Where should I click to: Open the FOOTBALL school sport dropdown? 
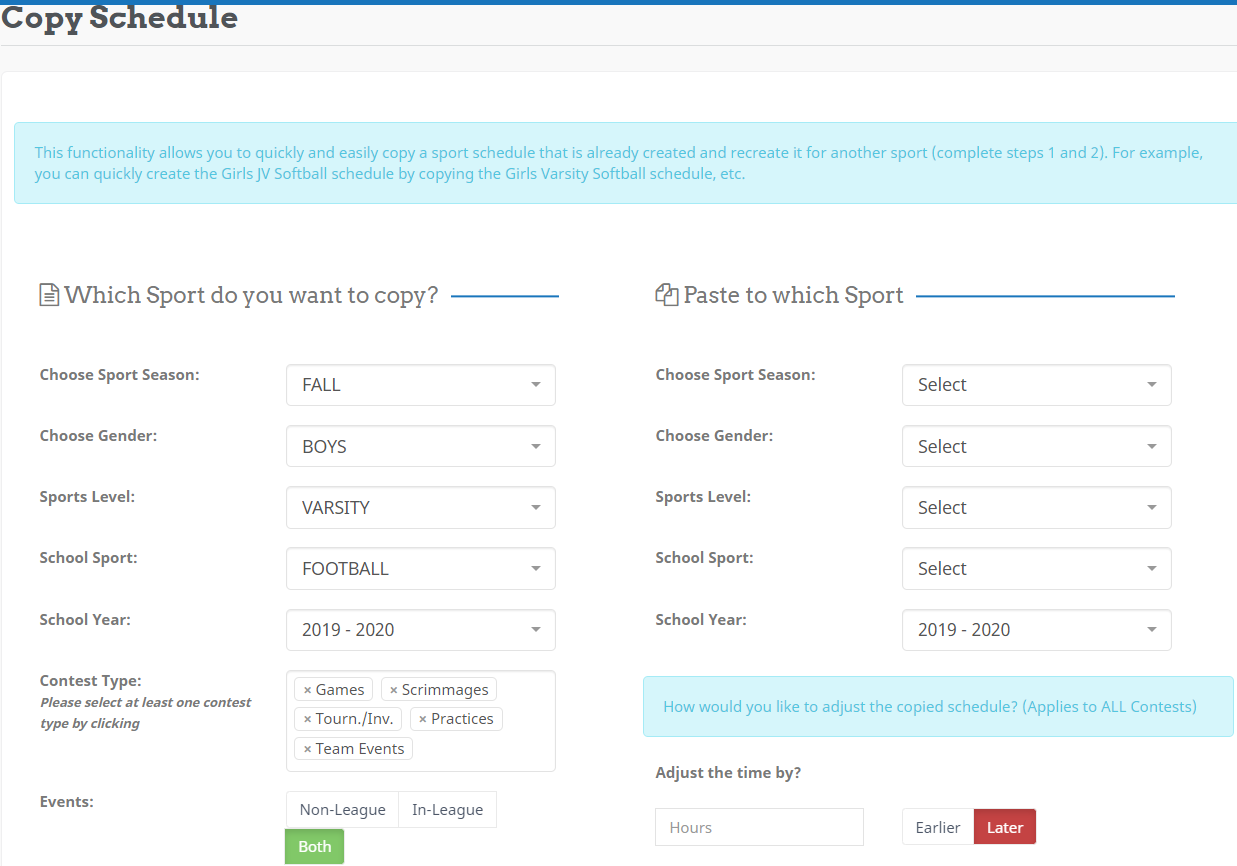[x=420, y=569]
